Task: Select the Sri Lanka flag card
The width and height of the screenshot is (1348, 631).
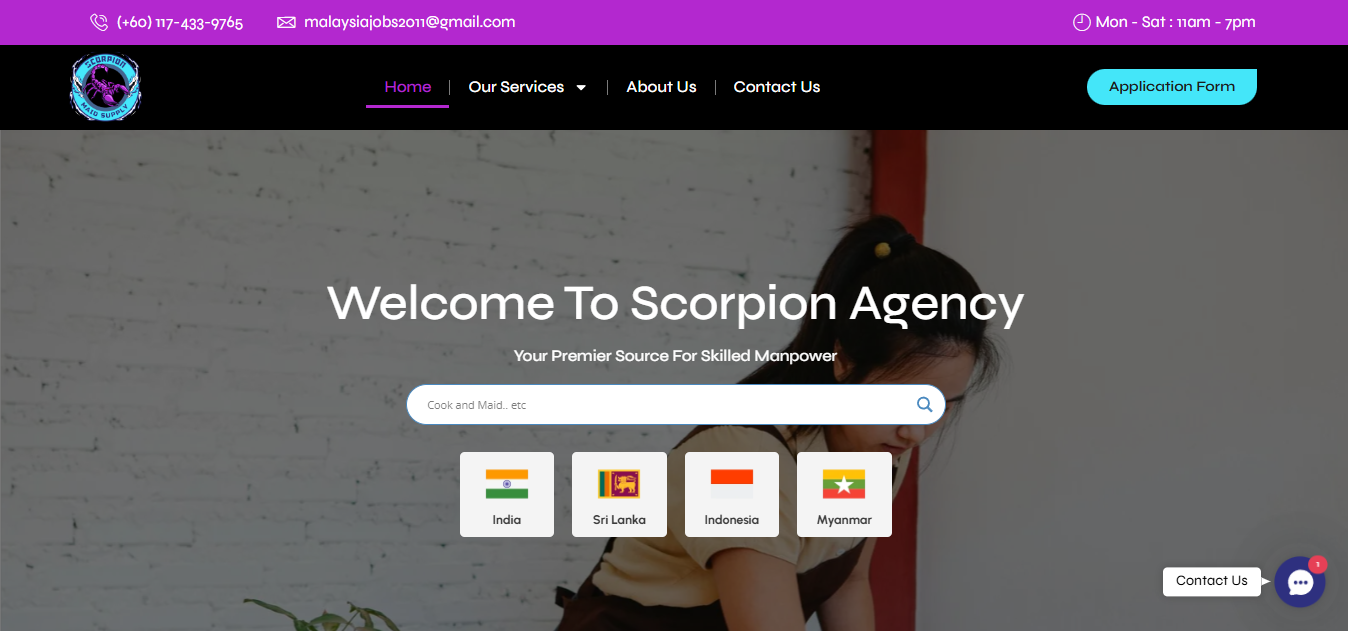Action: [619, 494]
